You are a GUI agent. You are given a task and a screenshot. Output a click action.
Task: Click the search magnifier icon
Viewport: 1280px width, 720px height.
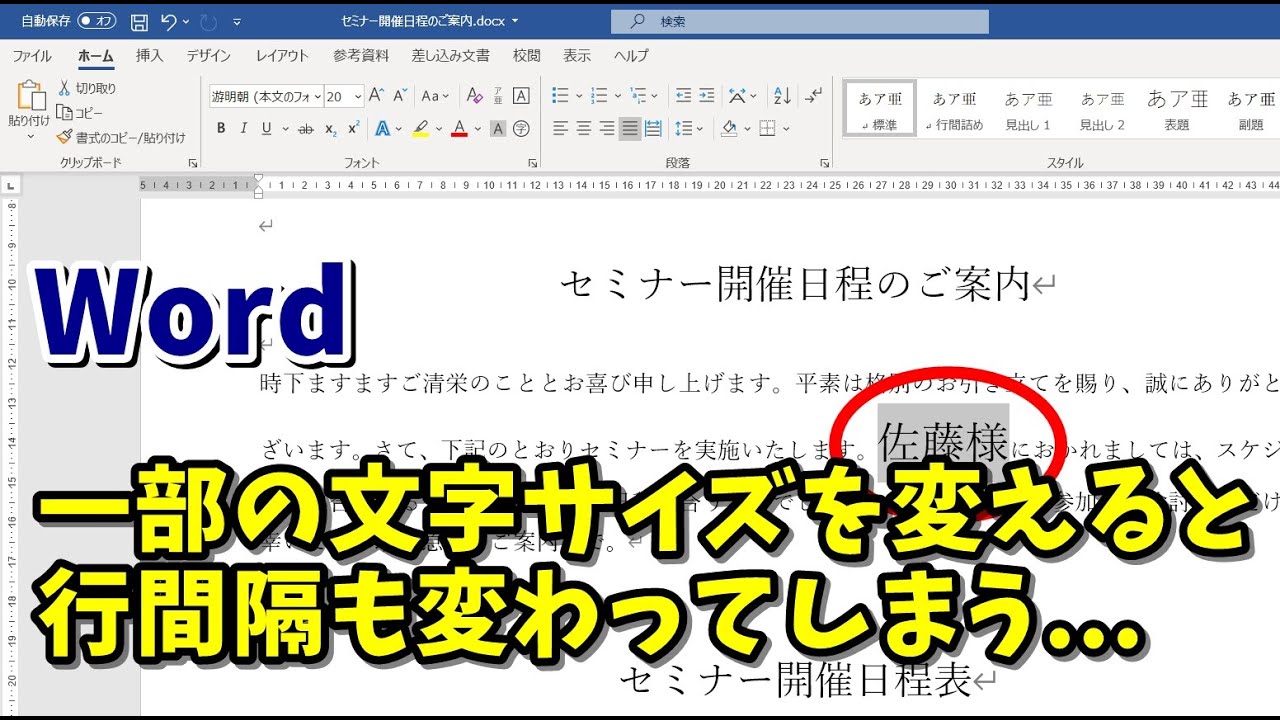637,21
